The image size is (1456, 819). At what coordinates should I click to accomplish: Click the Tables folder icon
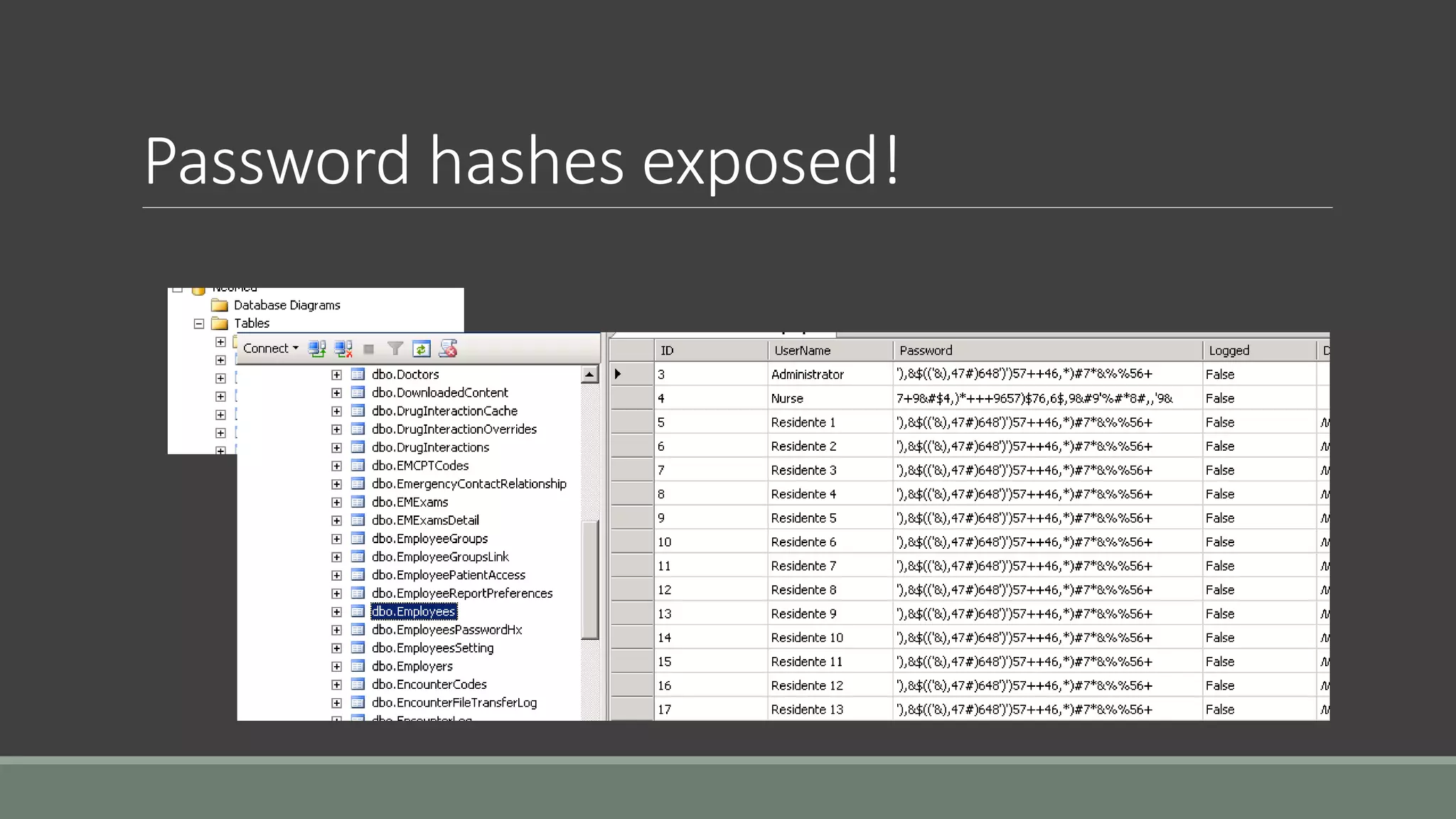[220, 323]
